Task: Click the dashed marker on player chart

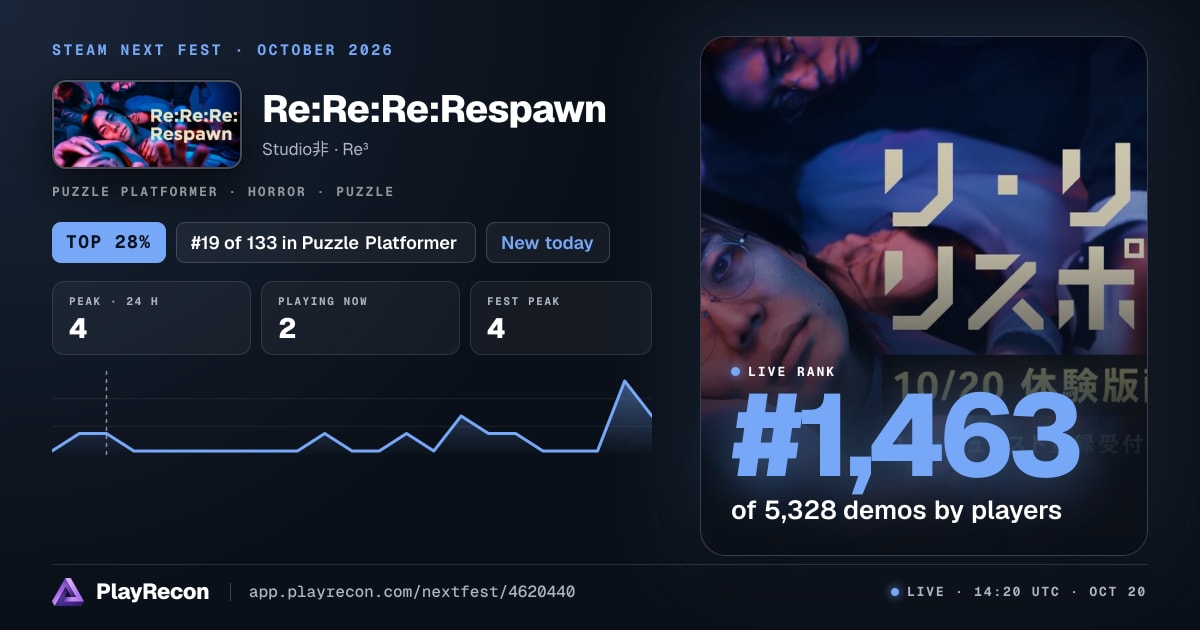Action: coord(106,413)
